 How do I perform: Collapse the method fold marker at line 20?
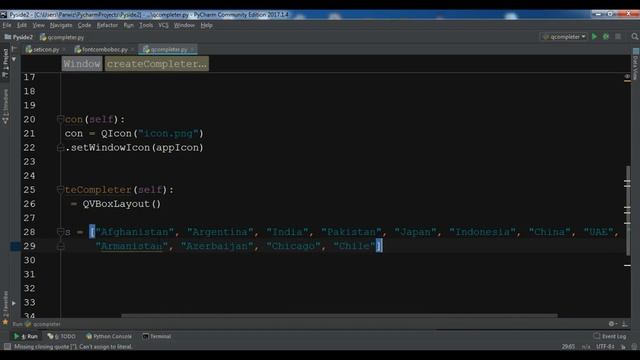tap(60, 119)
